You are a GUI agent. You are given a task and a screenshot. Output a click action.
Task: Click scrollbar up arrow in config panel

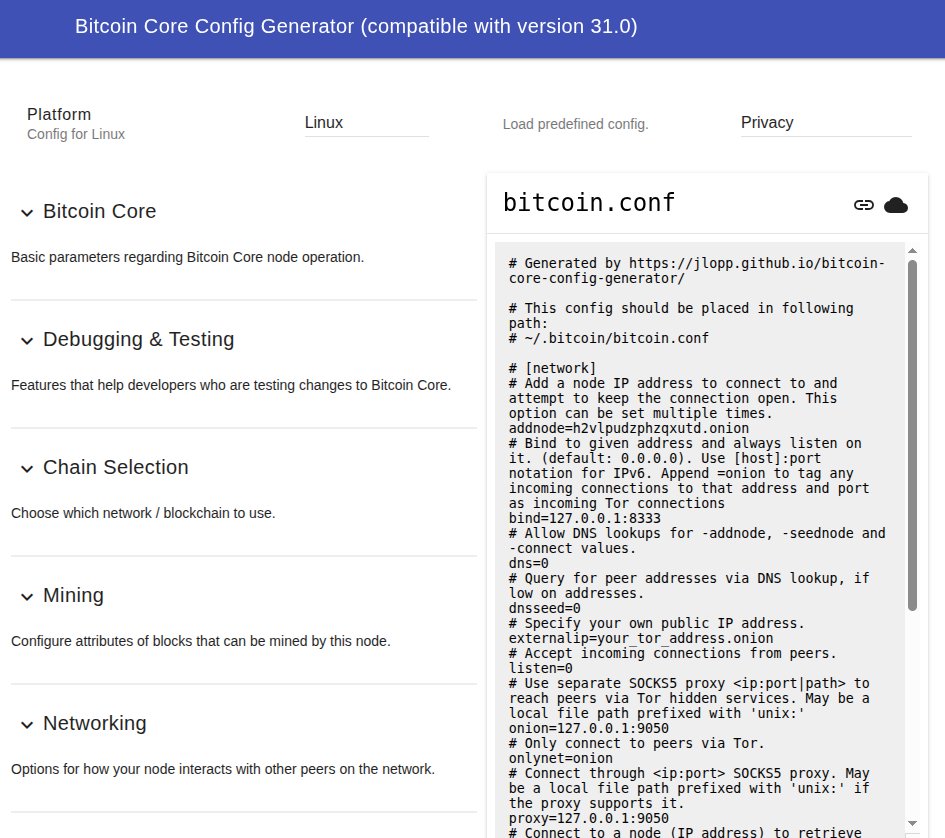[x=912, y=250]
